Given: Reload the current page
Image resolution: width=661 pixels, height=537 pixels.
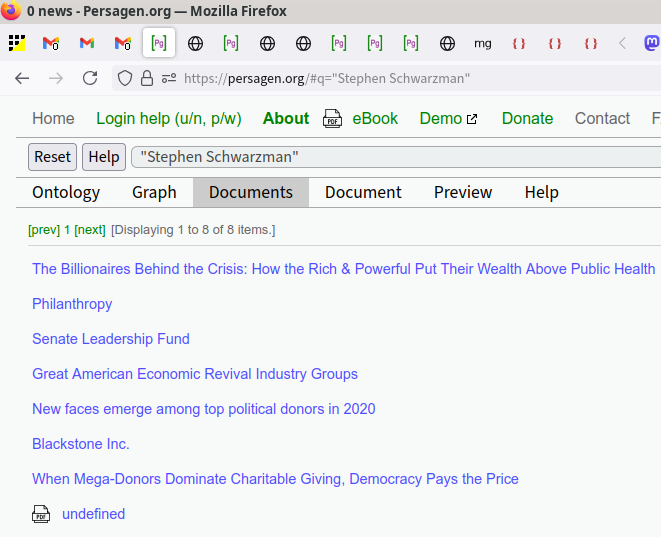Looking at the screenshot, I should coord(90,78).
